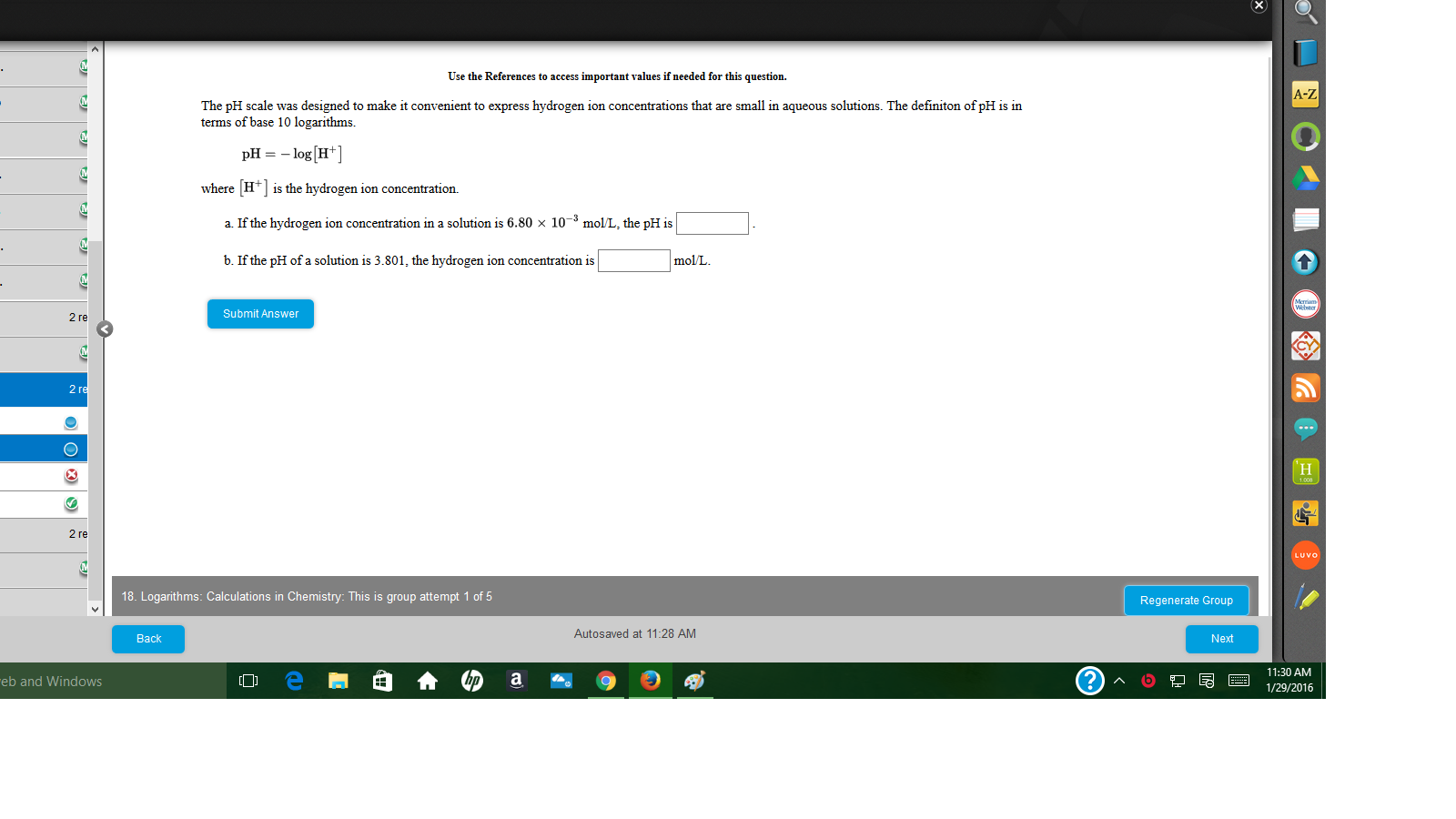
Task: Launch Google Drive from the sidebar
Action: [x=1306, y=178]
